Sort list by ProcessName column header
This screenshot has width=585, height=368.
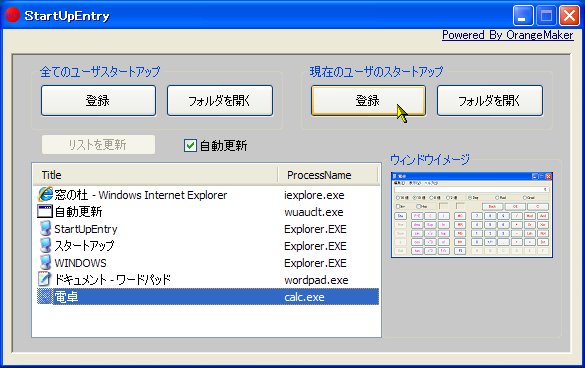click(x=328, y=175)
